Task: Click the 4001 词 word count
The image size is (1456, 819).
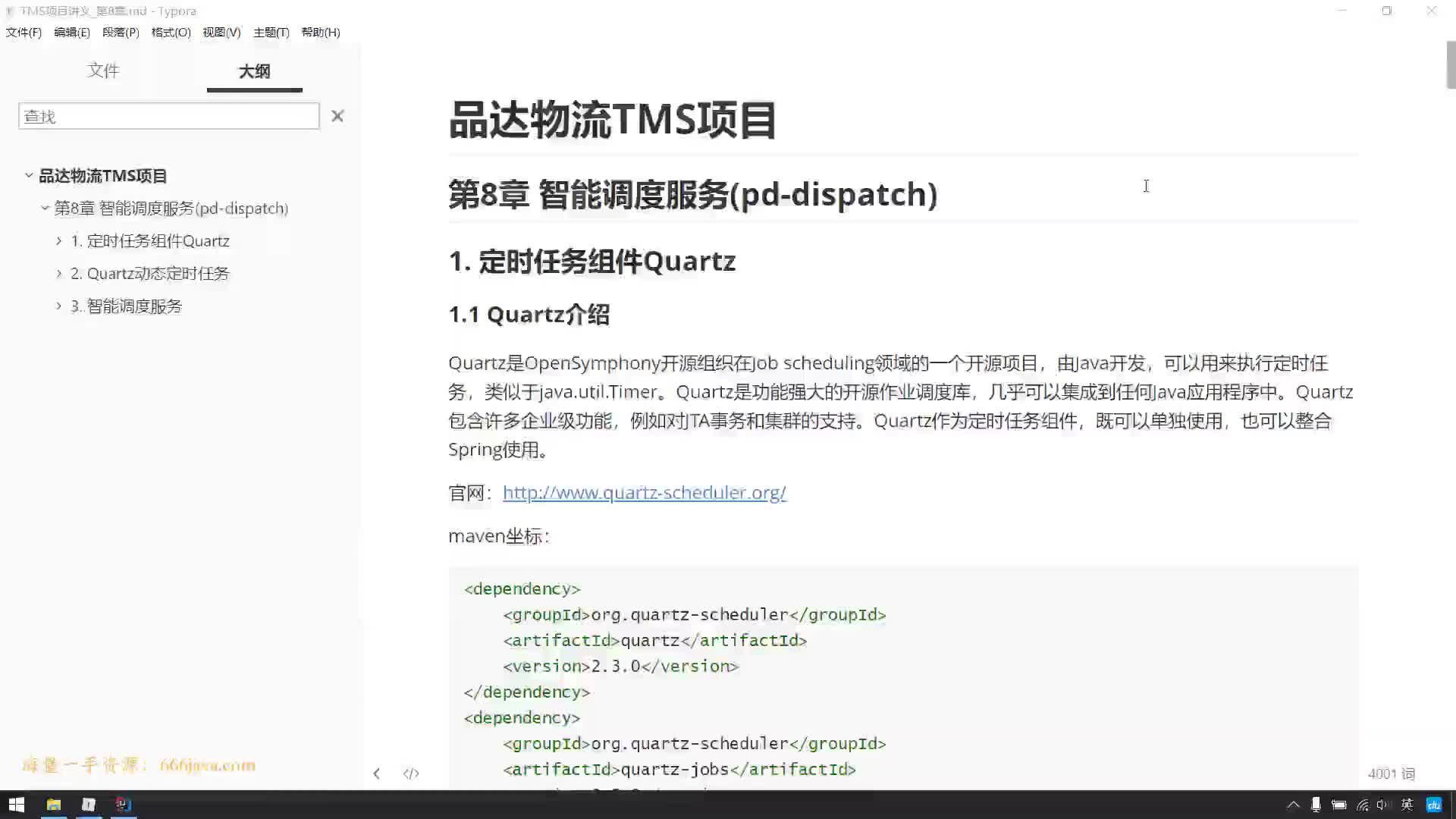Action: [1391, 773]
